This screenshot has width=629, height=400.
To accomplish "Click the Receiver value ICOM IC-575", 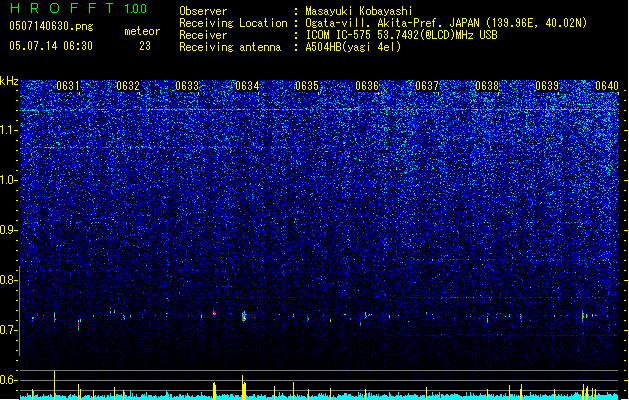I will click(x=338, y=35).
